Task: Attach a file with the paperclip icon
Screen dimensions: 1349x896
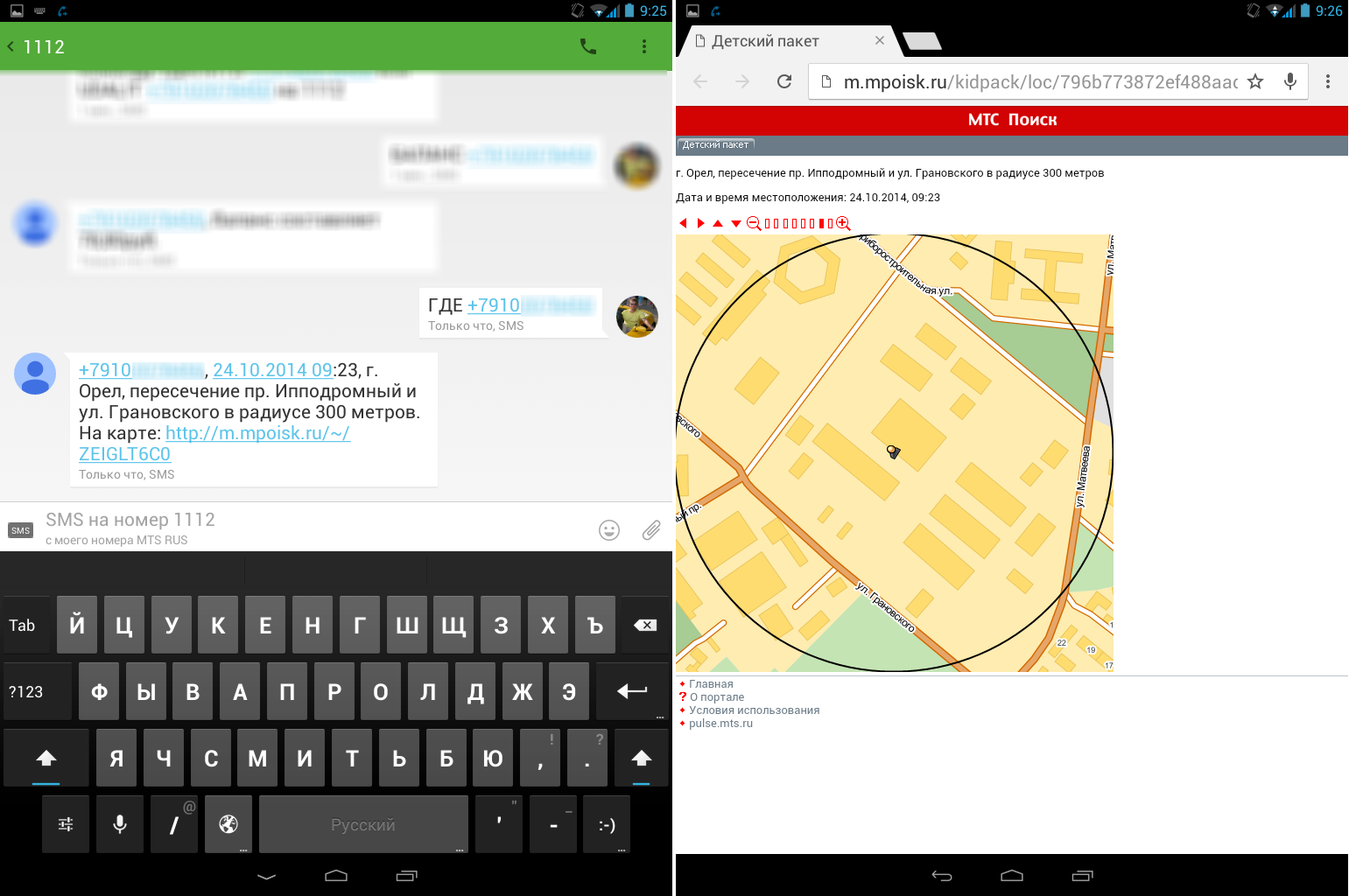Action: [x=651, y=529]
